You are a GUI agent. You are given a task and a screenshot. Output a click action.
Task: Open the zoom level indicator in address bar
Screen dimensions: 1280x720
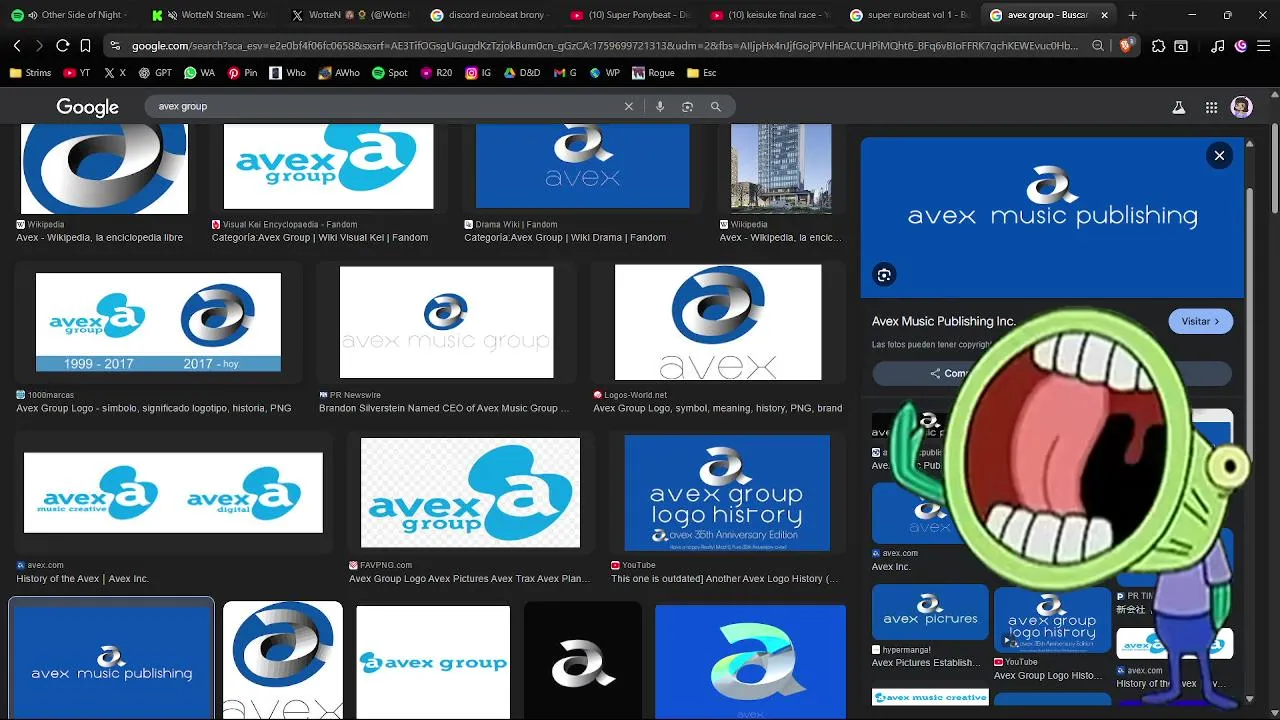(x=1098, y=46)
